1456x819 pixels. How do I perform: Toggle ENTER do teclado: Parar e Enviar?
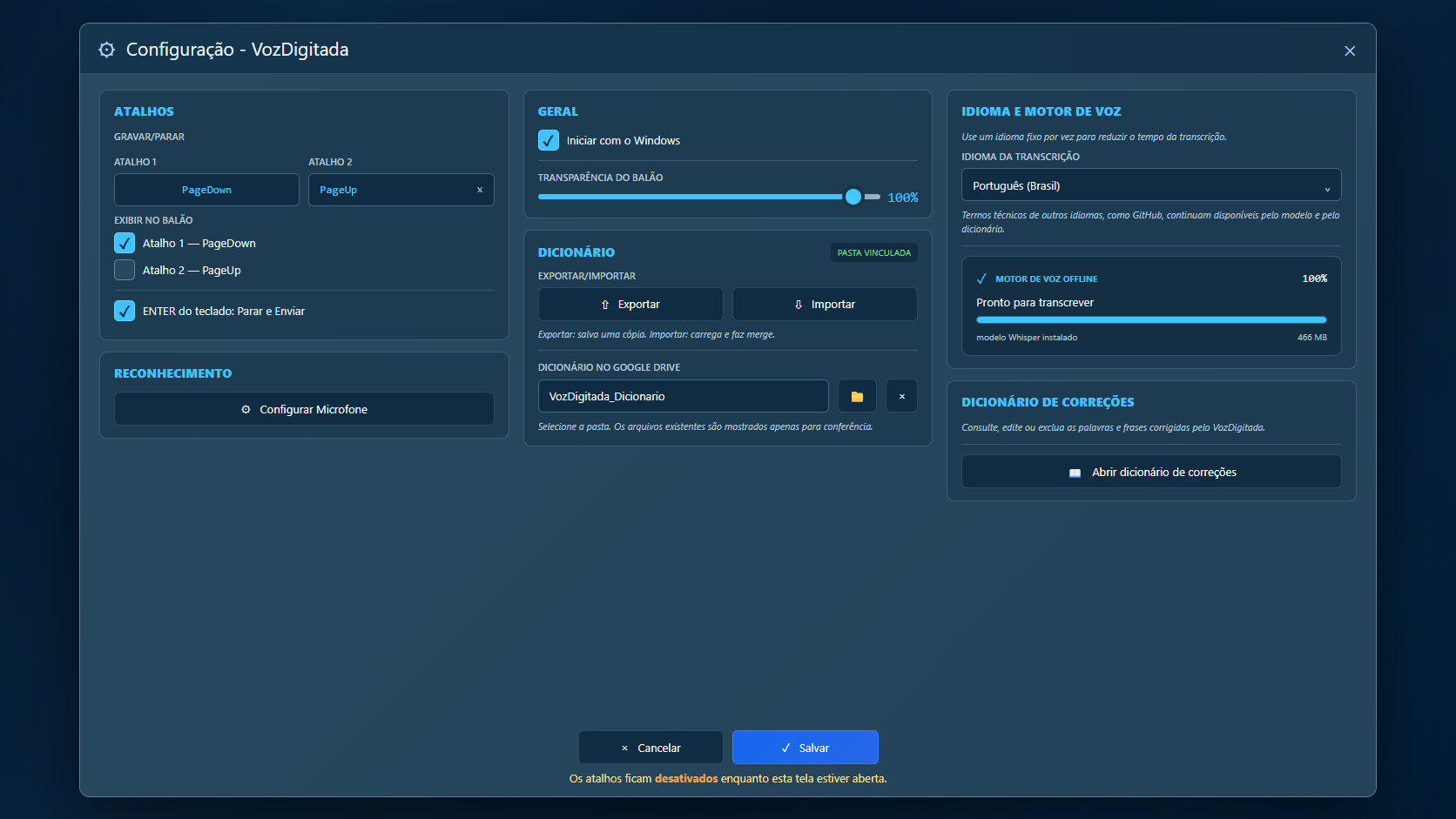(x=125, y=311)
